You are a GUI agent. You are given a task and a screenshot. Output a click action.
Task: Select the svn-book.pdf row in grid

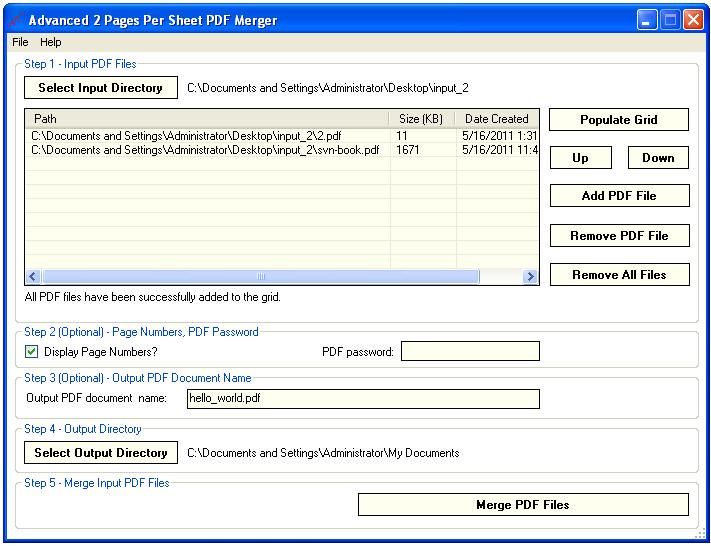point(200,150)
